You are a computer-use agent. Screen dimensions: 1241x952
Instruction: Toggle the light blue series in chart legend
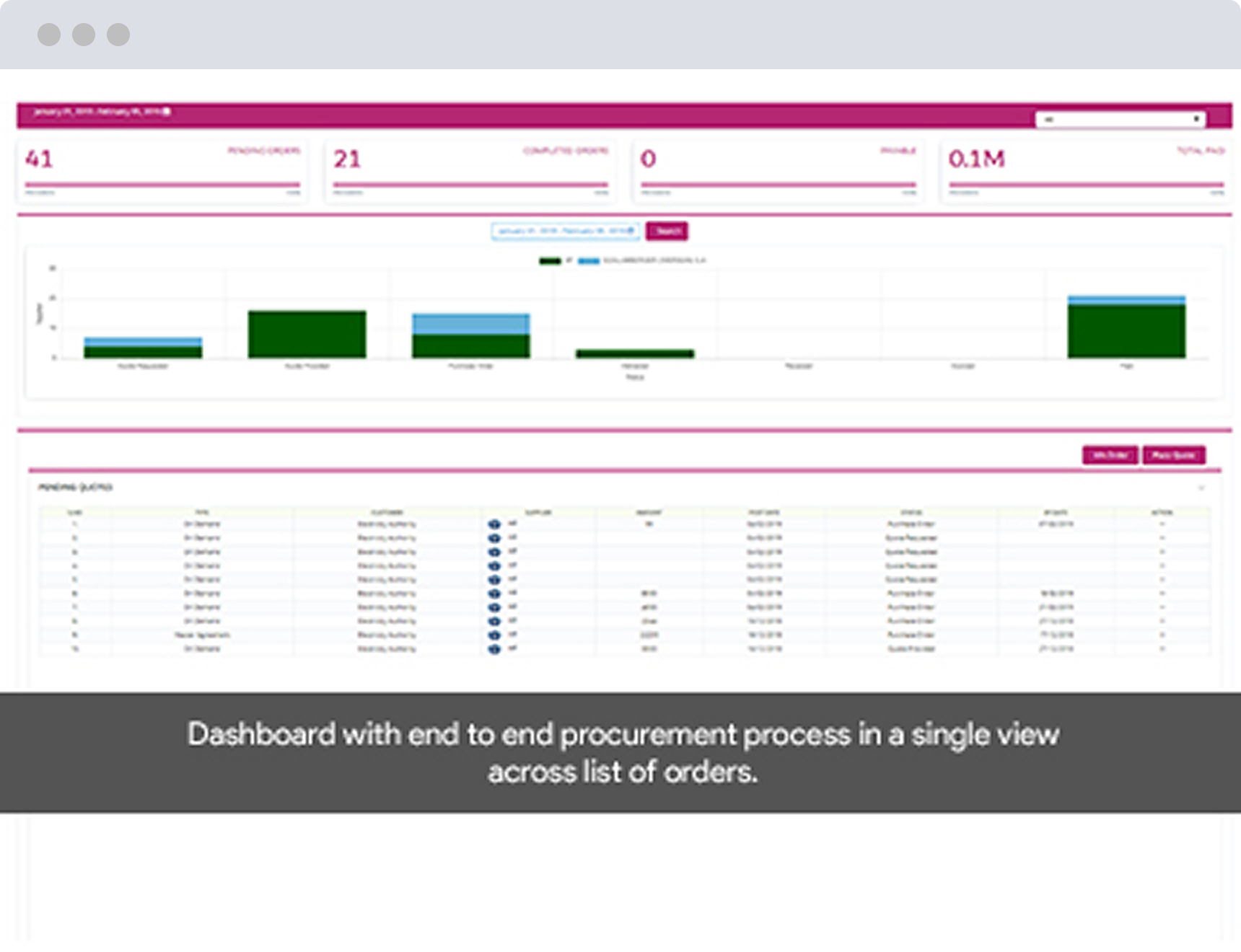(589, 260)
